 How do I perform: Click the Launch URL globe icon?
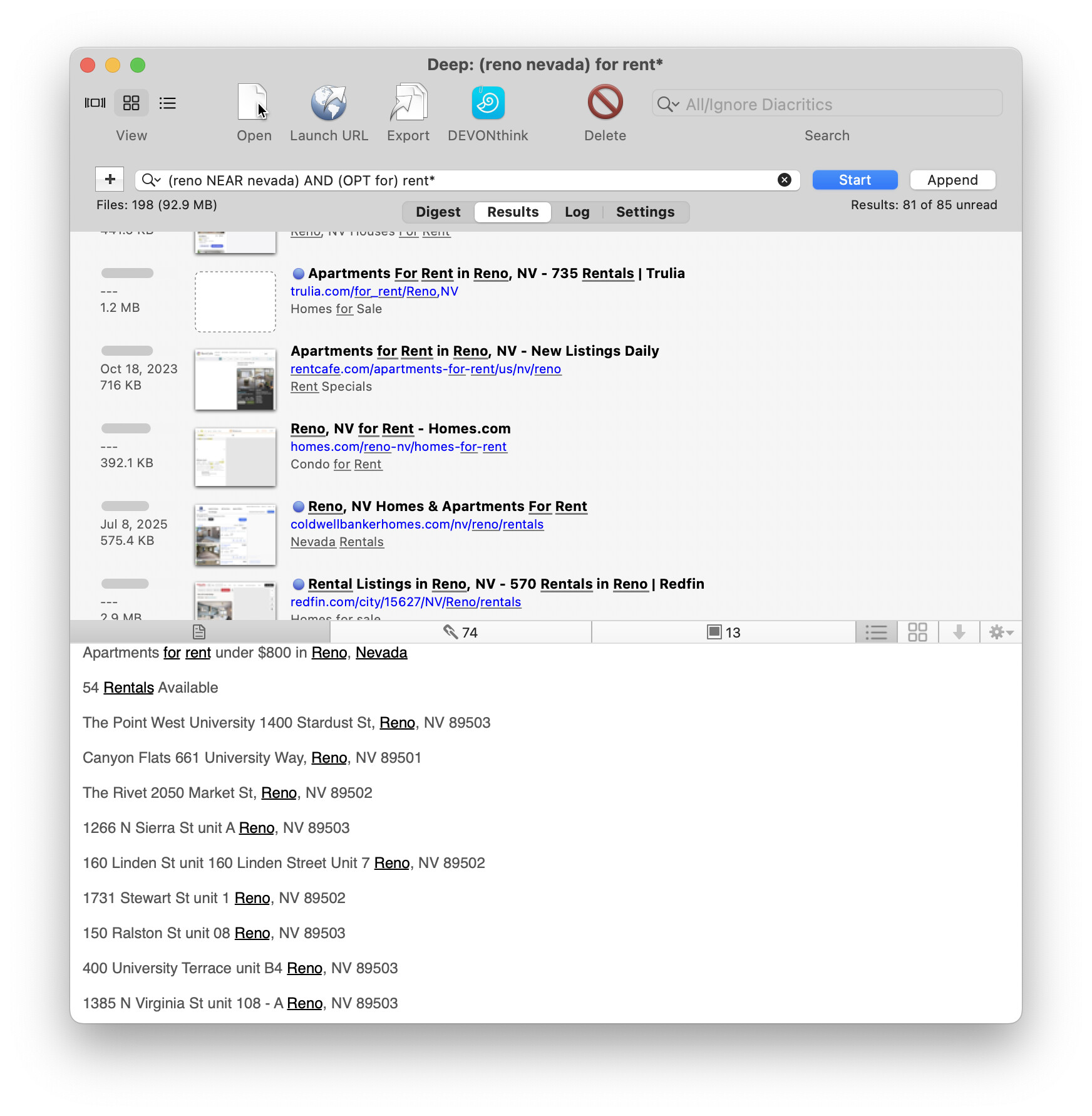[329, 102]
